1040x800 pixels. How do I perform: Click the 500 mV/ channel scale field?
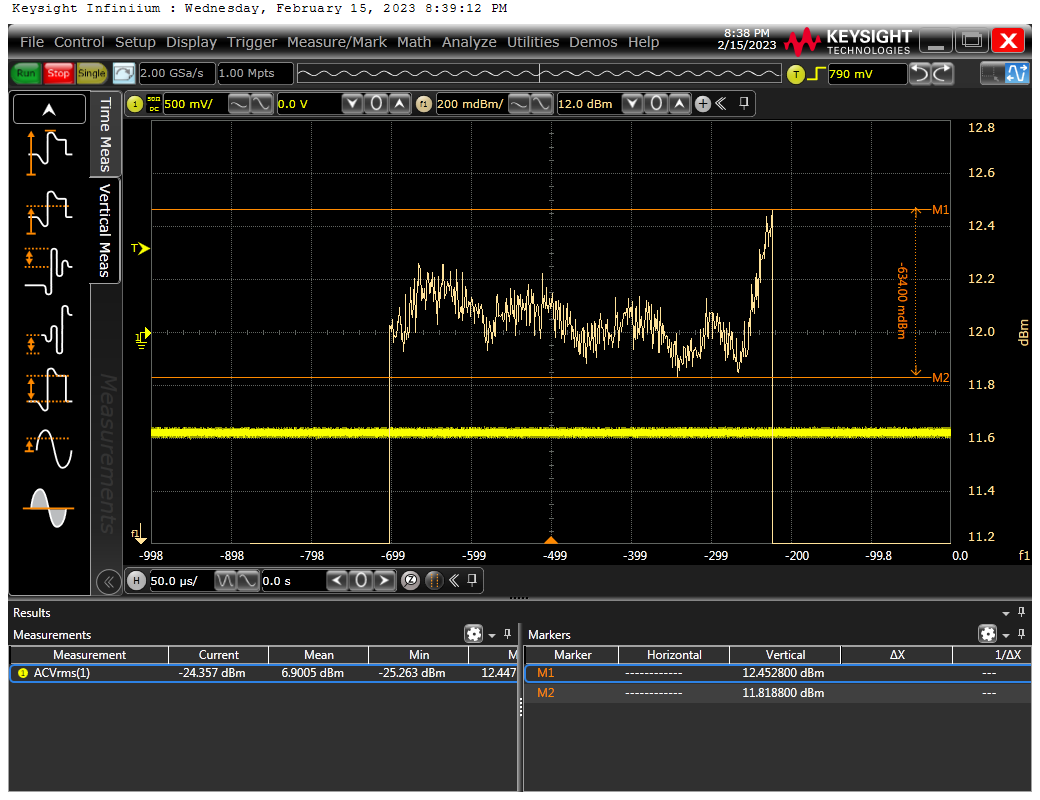(193, 104)
